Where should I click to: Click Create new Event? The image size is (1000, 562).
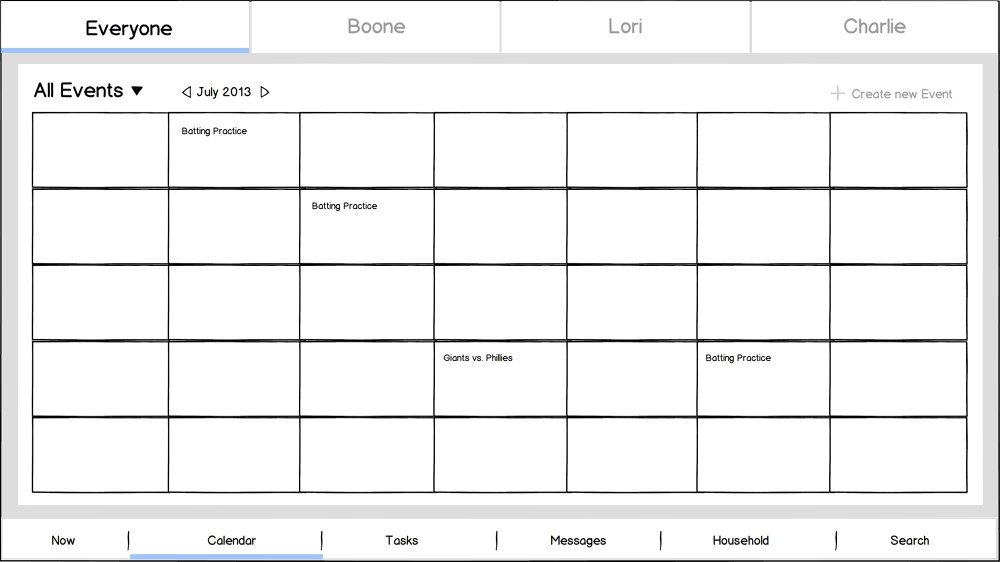901,94
